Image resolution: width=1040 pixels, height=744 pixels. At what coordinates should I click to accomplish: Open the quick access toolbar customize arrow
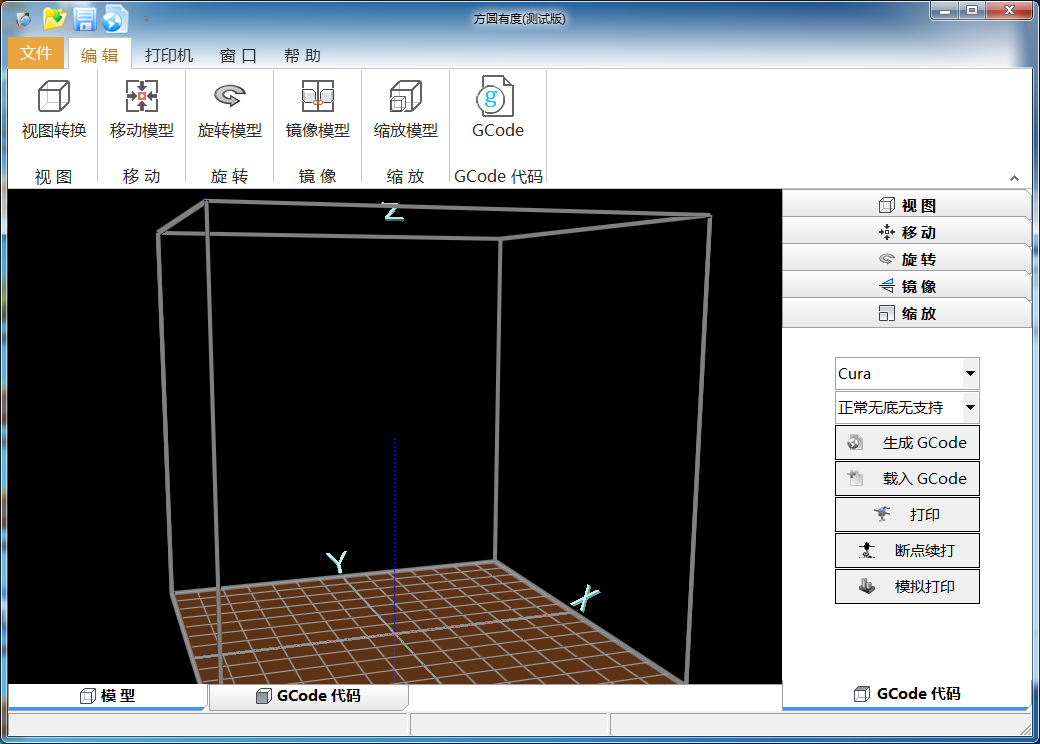(x=146, y=19)
